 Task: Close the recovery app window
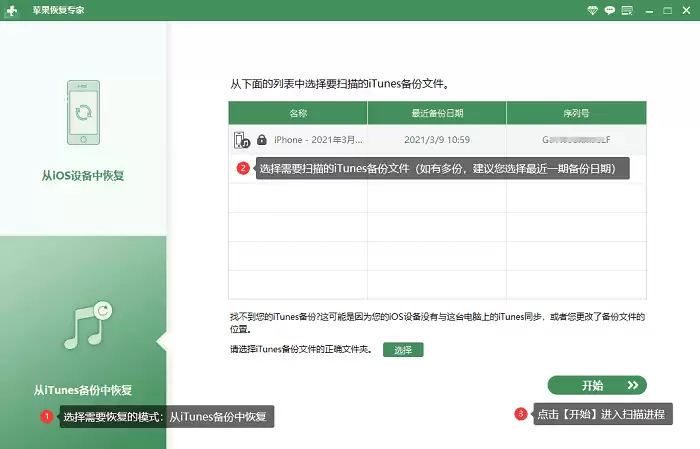coord(686,10)
